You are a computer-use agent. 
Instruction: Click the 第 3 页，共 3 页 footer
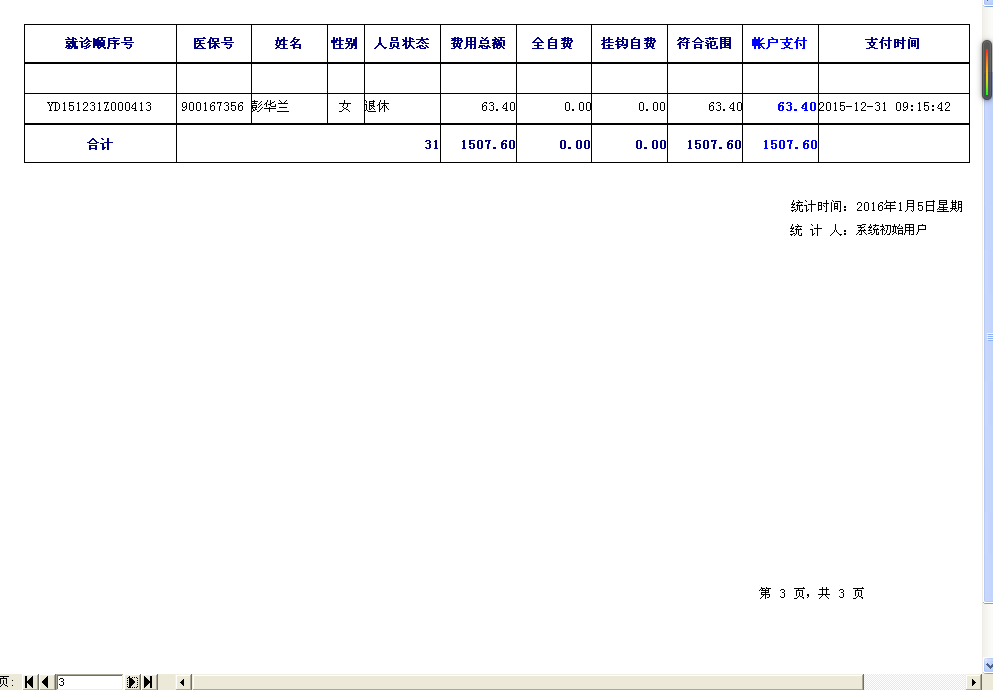pos(811,593)
